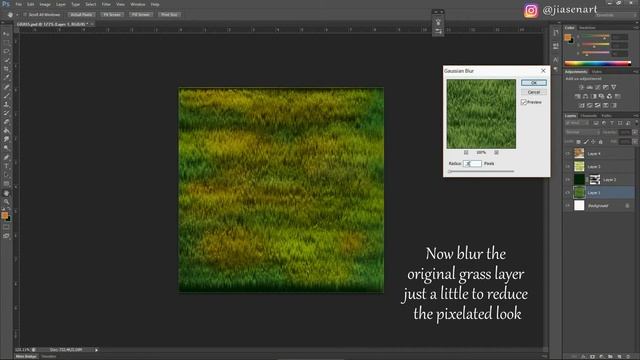Open the layer blend mode dropdown
Image resolution: width=640 pixels, height=360 pixels.
click(x=582, y=132)
